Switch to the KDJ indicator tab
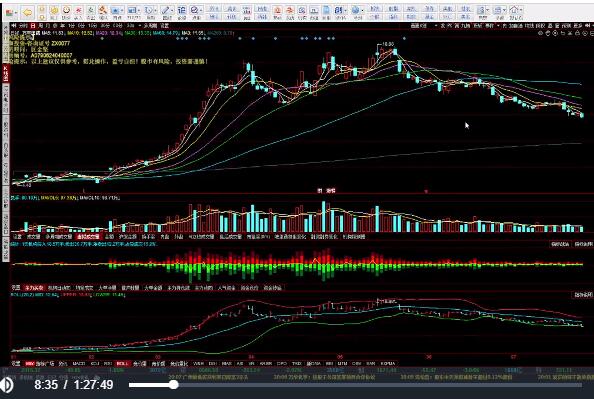Image resolution: width=594 pixels, height=399 pixels. pos(95,363)
